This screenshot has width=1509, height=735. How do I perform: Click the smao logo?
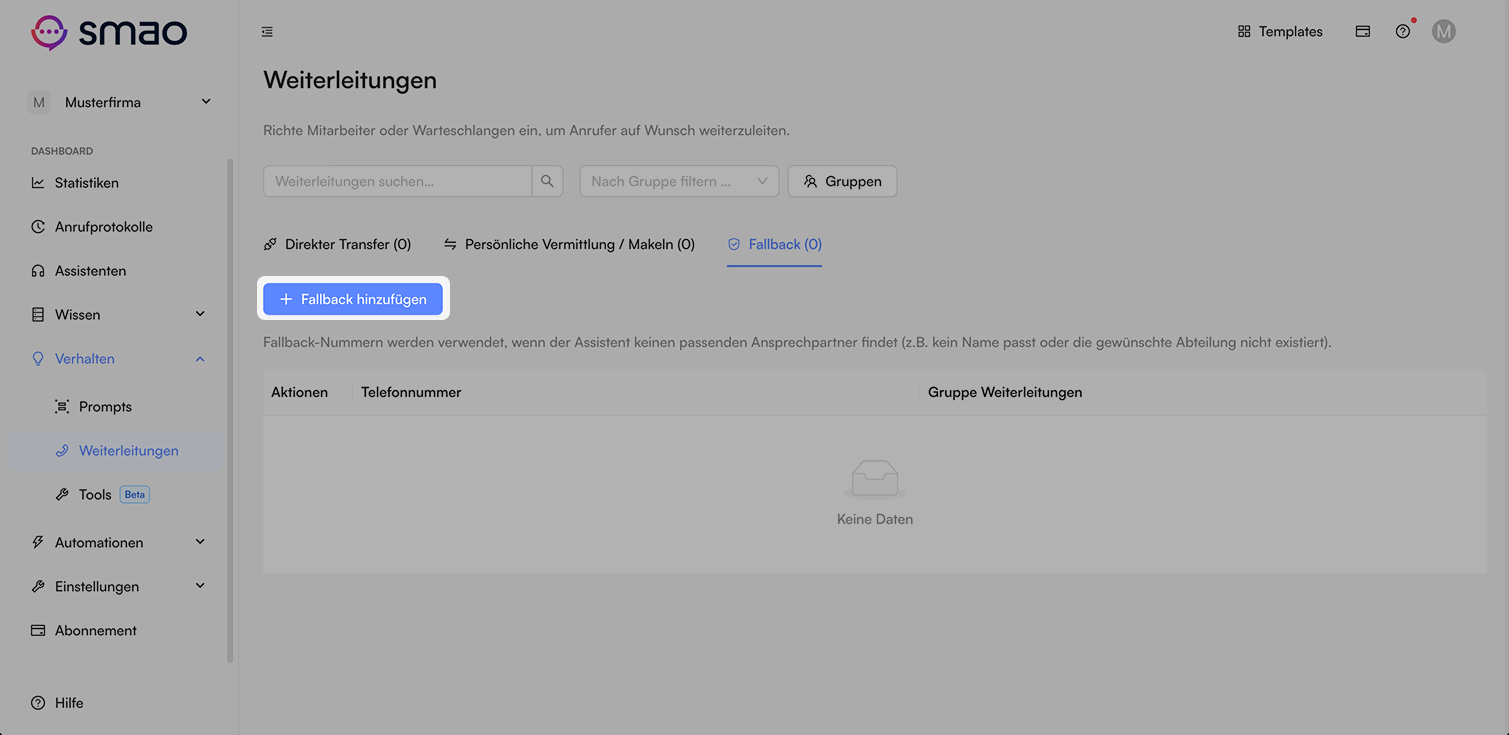[x=109, y=32]
